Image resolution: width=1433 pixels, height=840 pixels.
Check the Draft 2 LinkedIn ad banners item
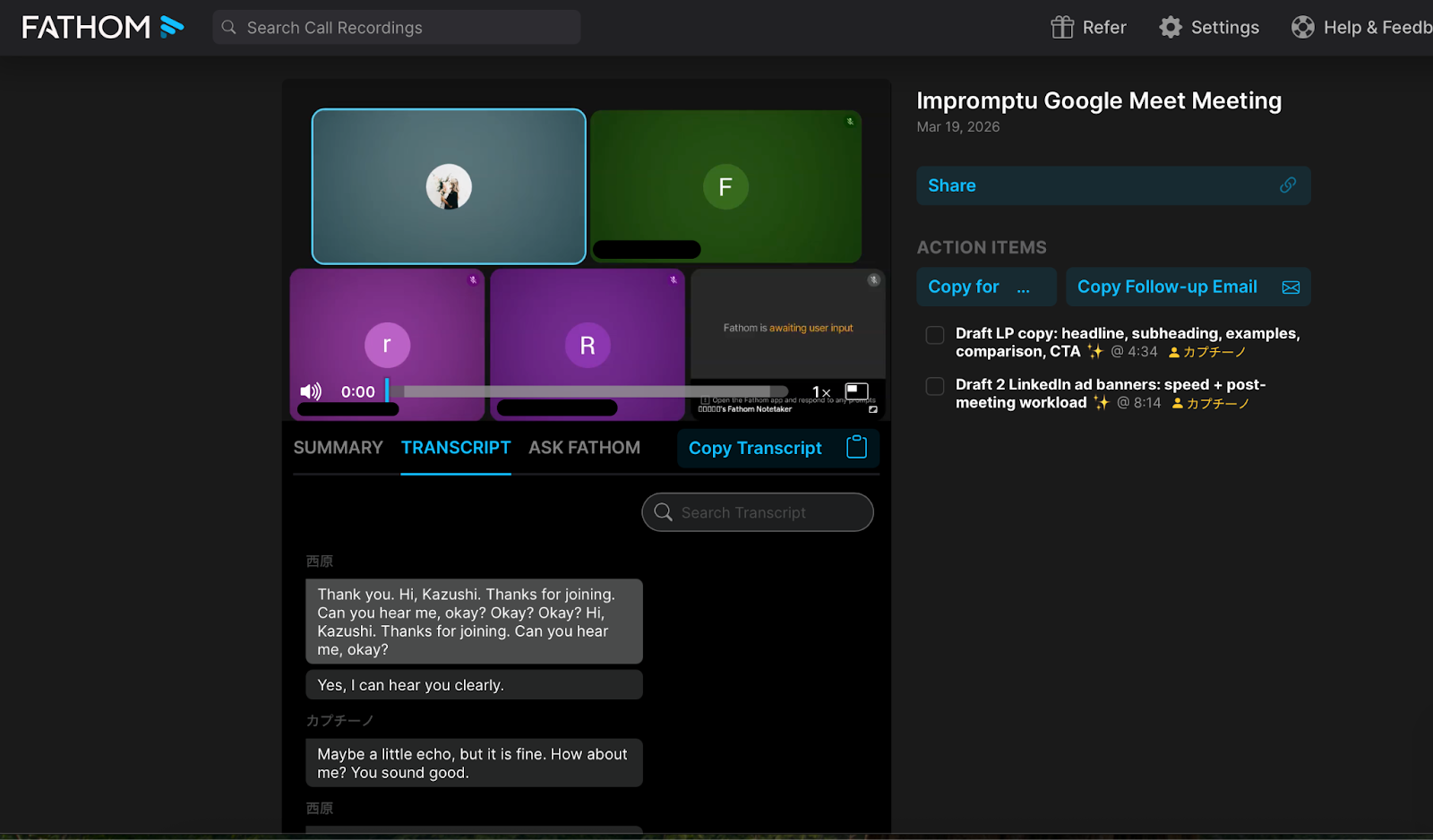[935, 386]
